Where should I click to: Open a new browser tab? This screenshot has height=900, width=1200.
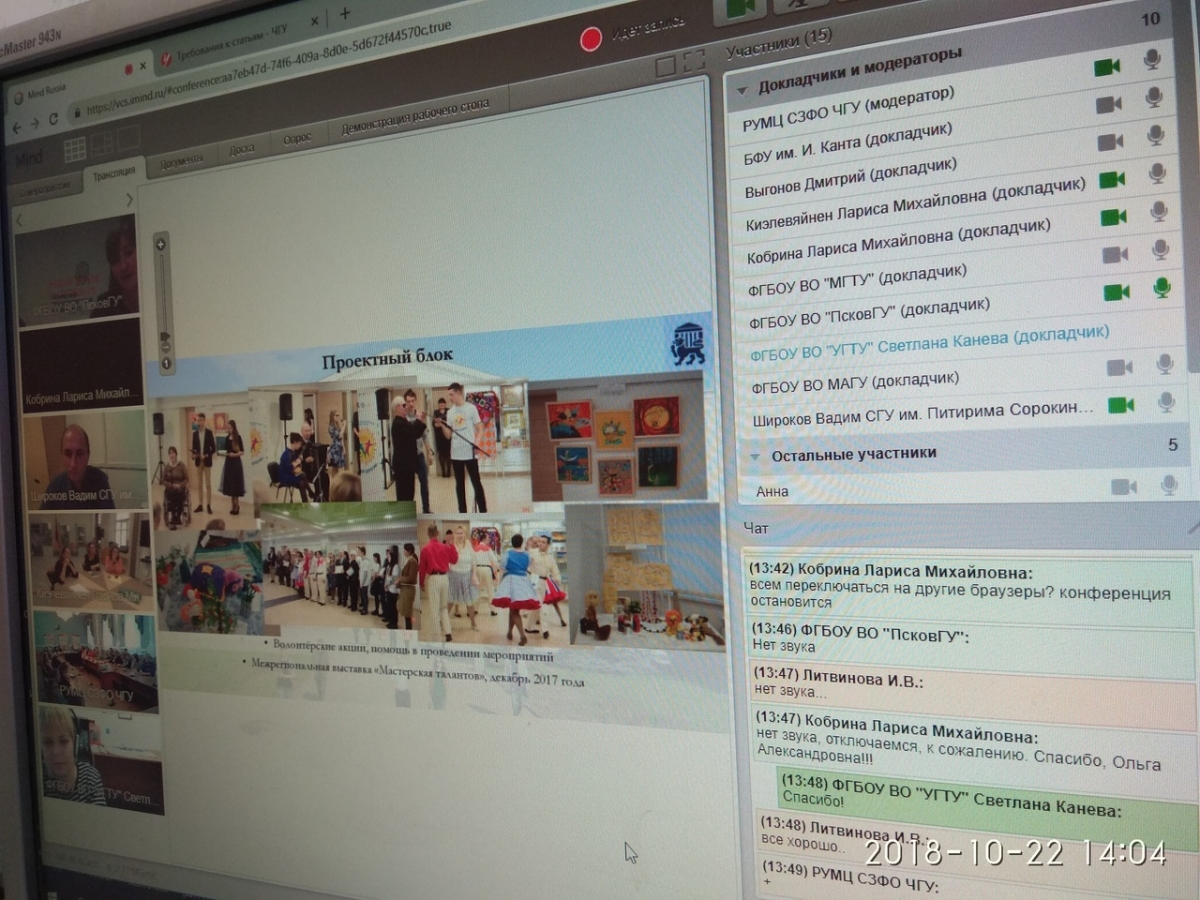pos(345,13)
